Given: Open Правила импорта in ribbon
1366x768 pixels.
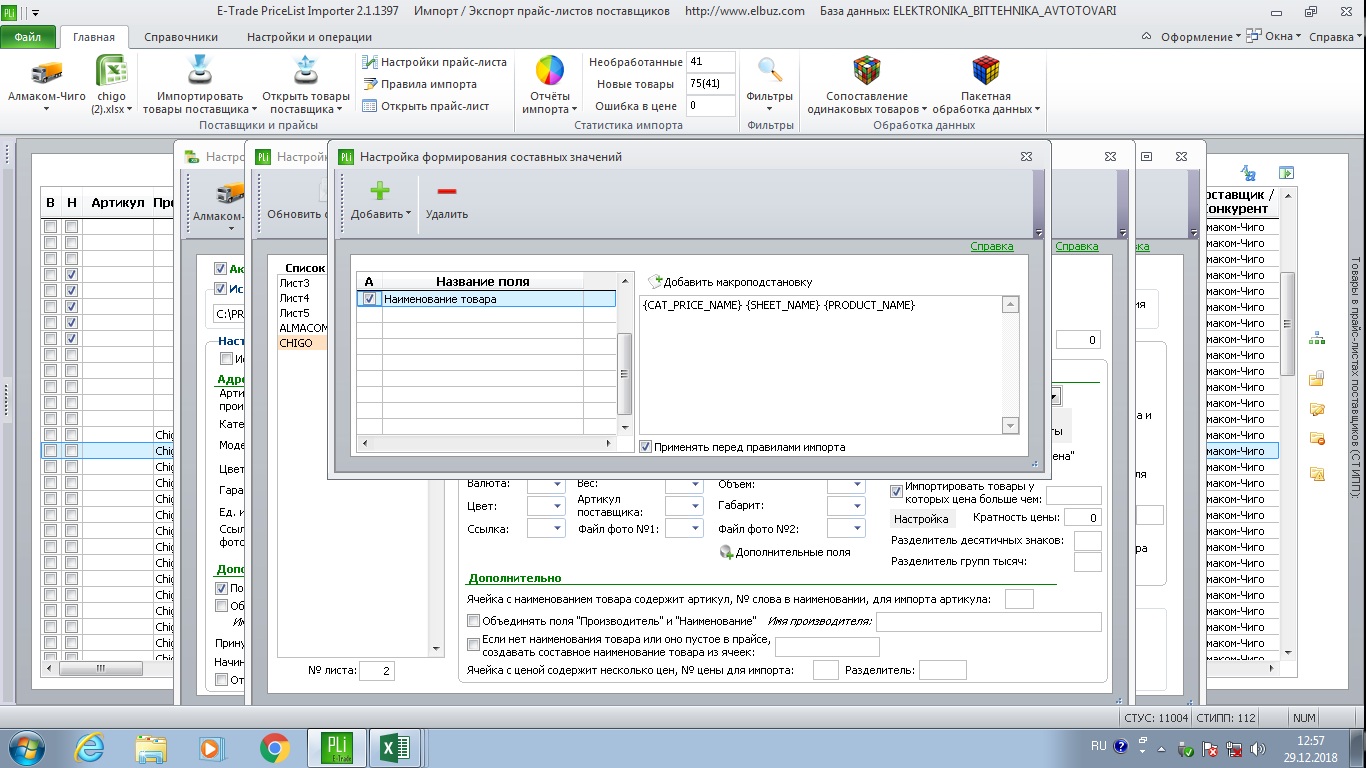Looking at the screenshot, I should click(x=420, y=84).
